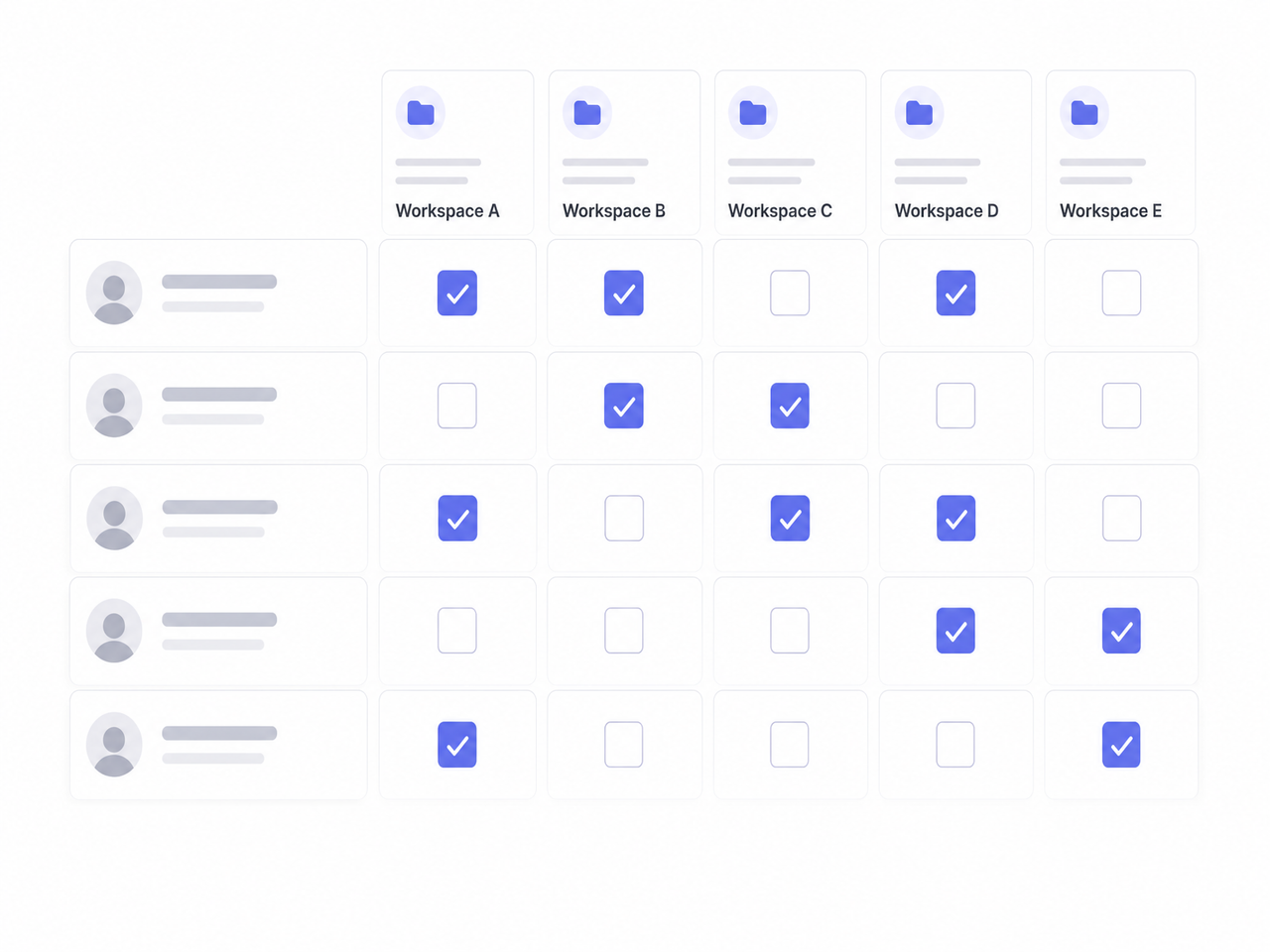
Task: Enable Workspace C for the first user
Action: point(790,293)
